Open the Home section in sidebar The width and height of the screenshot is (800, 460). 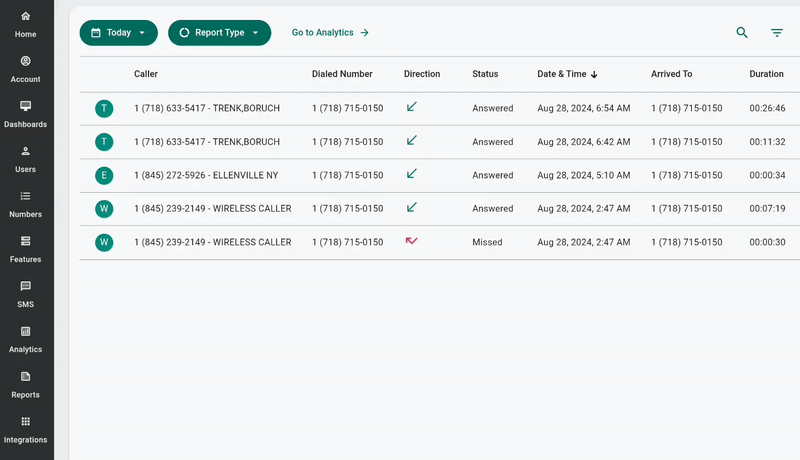(x=26, y=24)
